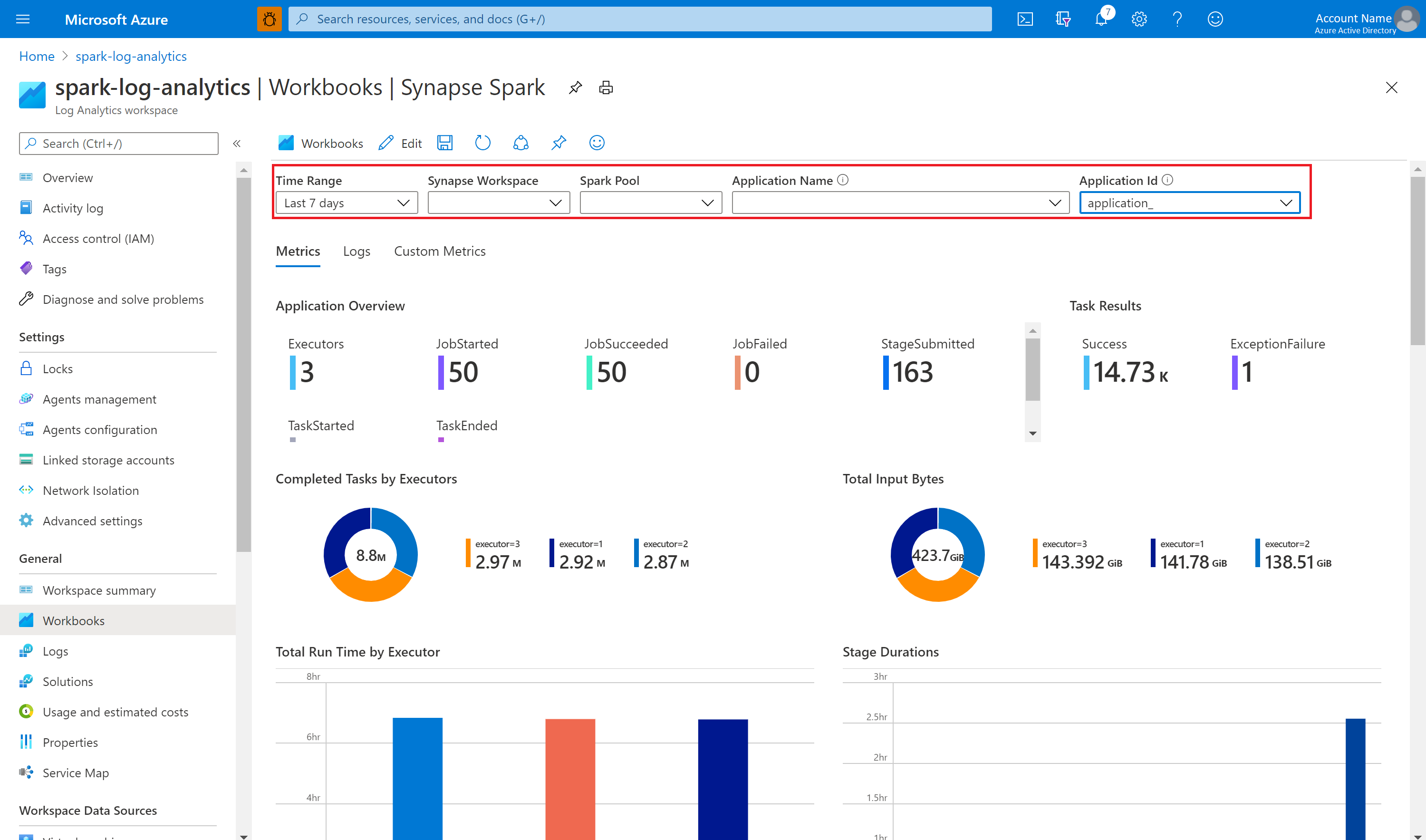Toggle the Metrics tab view
The width and height of the screenshot is (1426, 840).
point(297,251)
